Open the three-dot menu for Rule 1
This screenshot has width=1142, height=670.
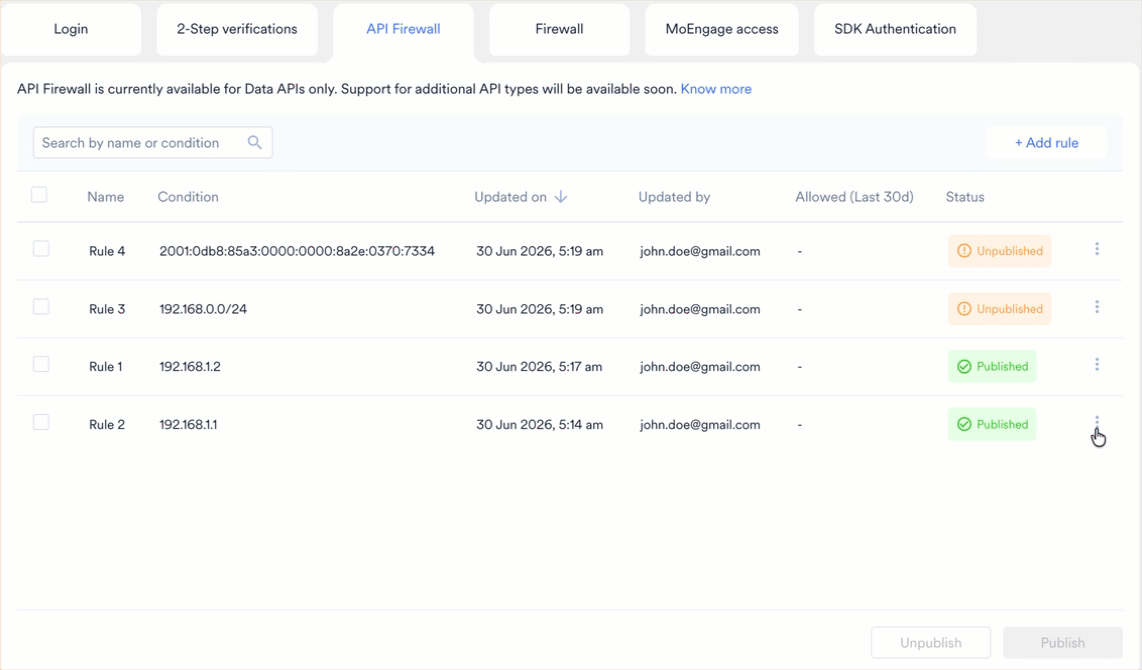pos(1097,365)
